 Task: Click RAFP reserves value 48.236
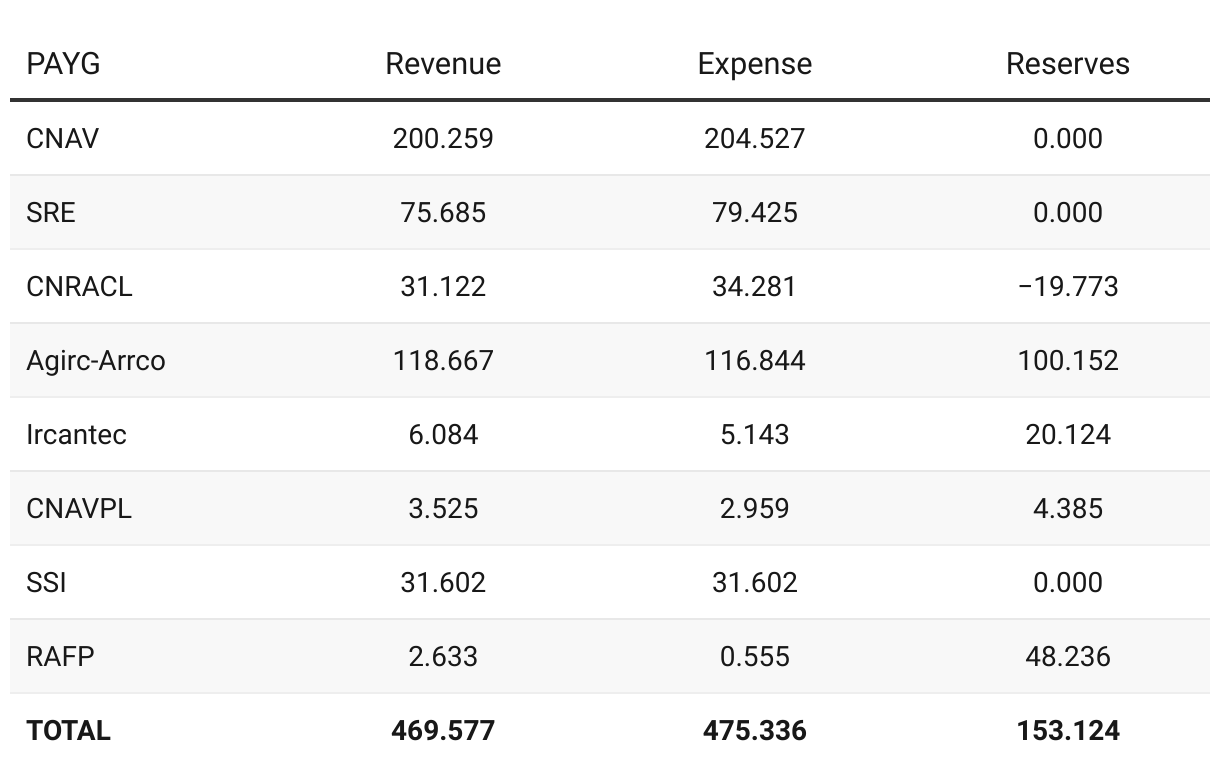1067,656
